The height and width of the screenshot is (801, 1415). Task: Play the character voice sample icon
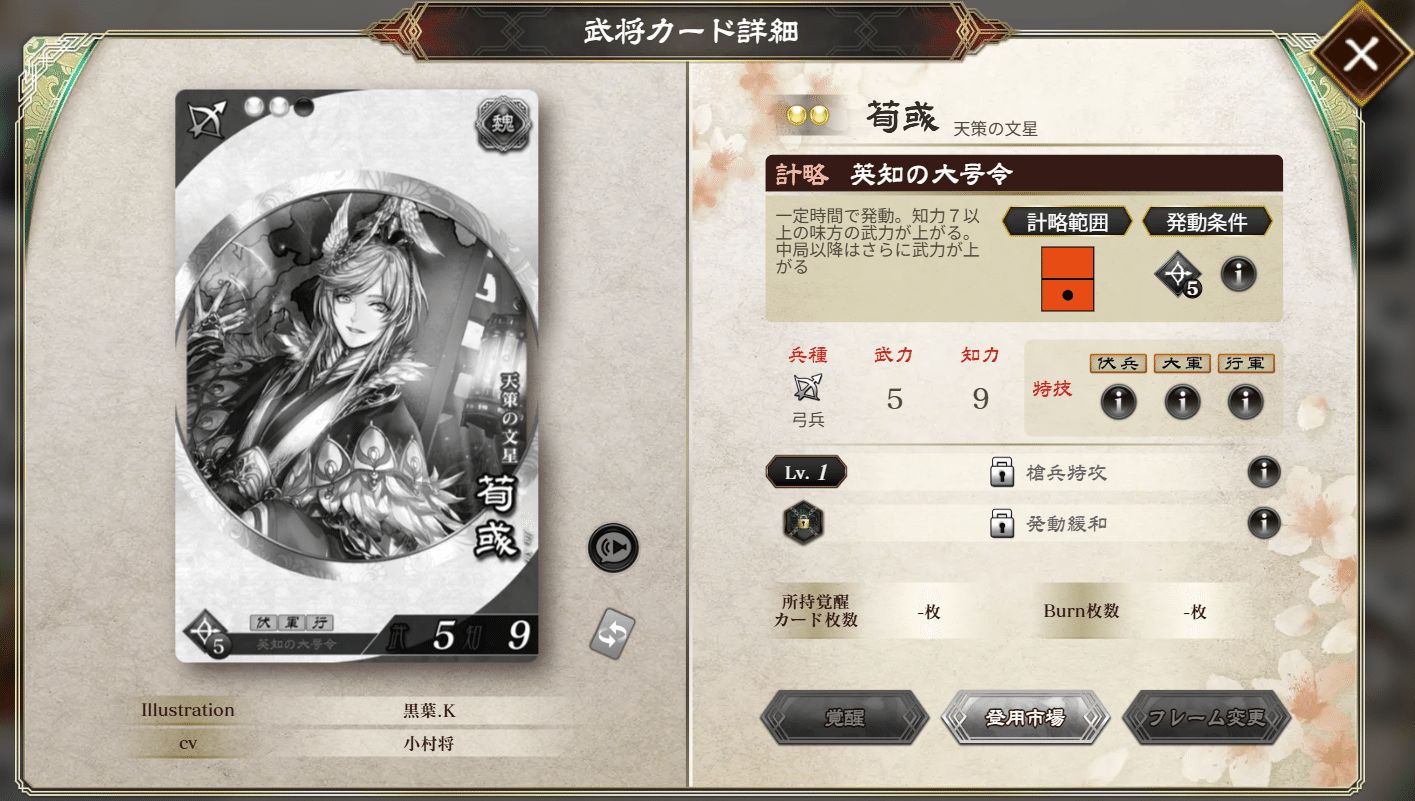[x=612, y=547]
